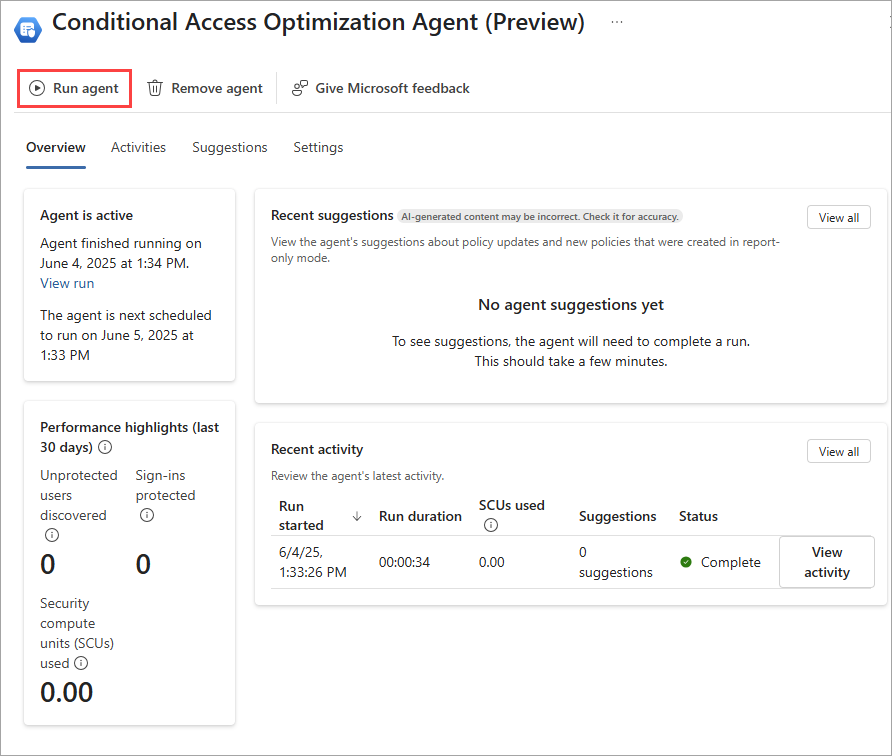This screenshot has height=756, width=892.
Task: Open the ellipsis more options menu
Action: [x=617, y=22]
